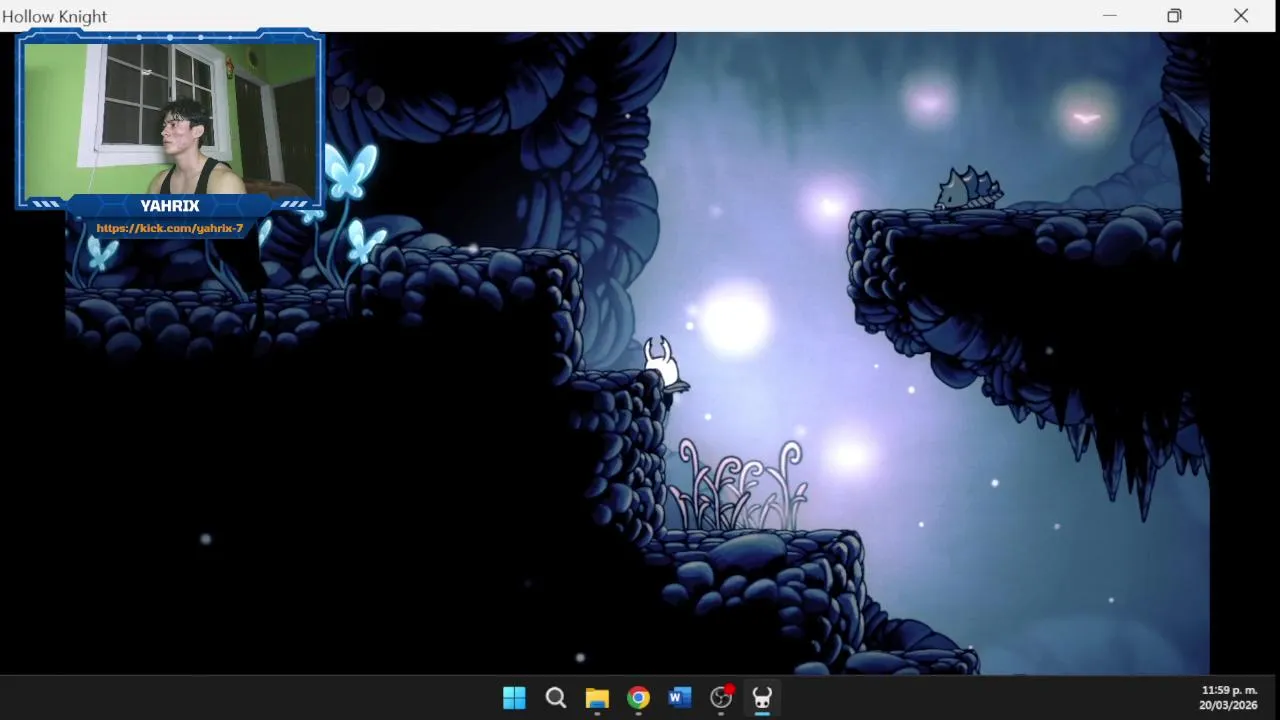Click the date 20/03/2026 in tray

click(1229, 705)
